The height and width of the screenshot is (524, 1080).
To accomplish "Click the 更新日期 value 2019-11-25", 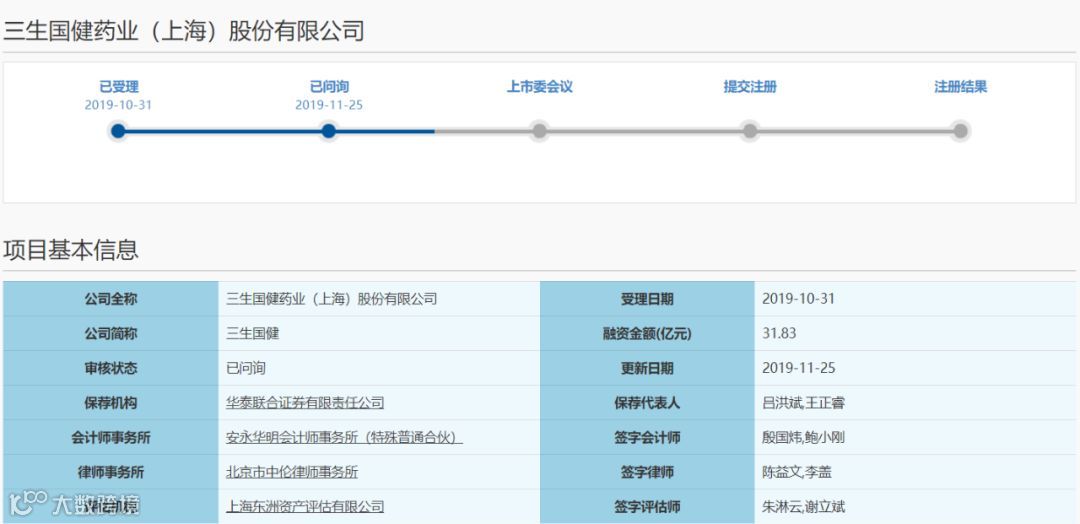I will coord(798,368).
